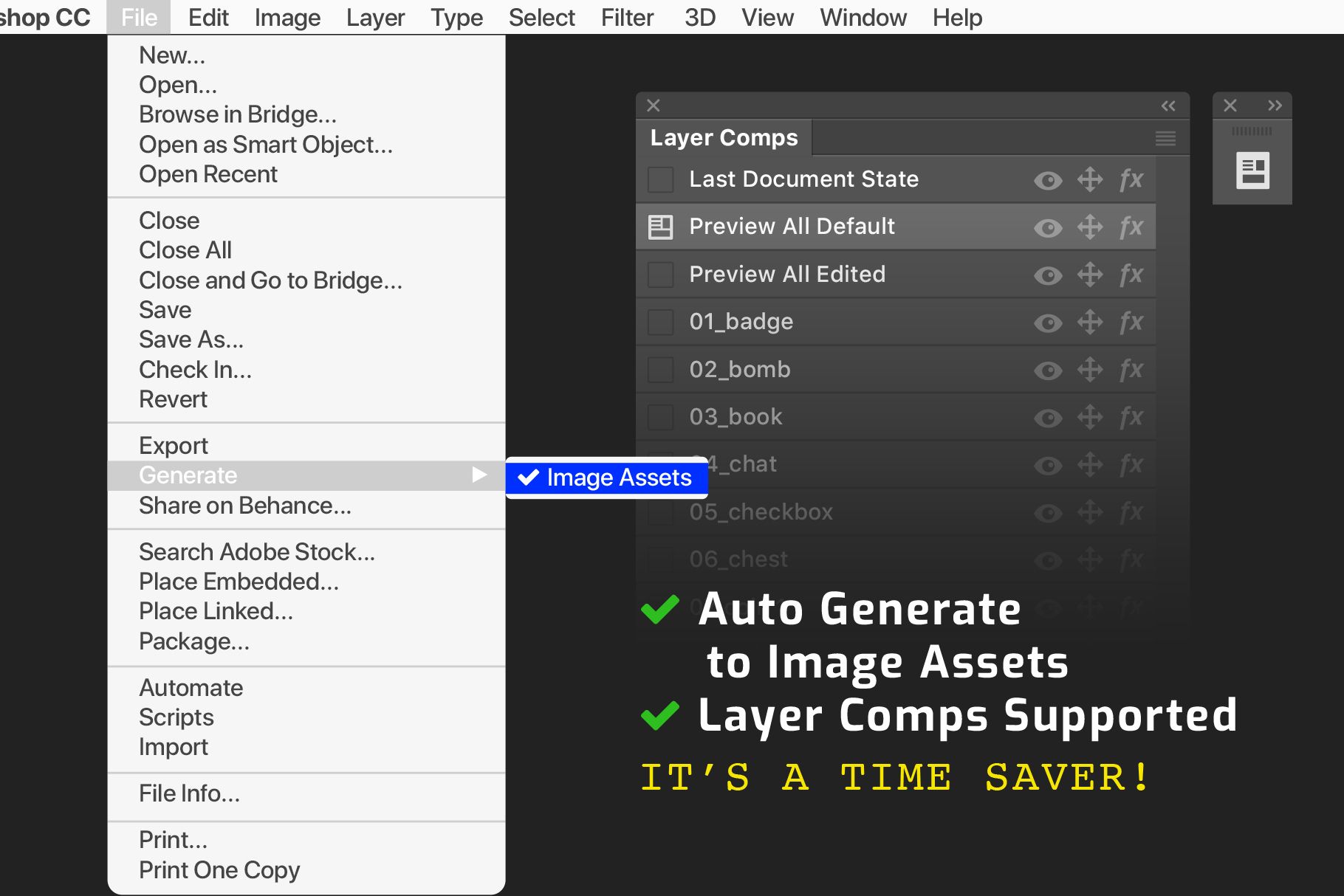Toggle visibility eye for Preview All Edited

tap(1048, 275)
